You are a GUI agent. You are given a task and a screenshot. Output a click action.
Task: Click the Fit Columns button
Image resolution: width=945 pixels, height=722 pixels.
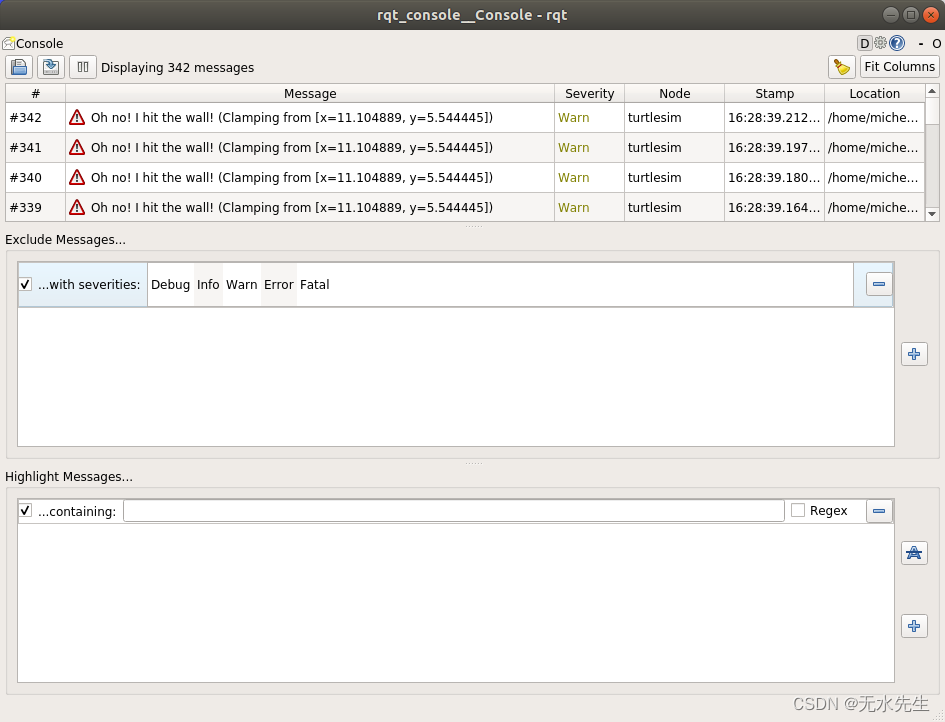(899, 66)
